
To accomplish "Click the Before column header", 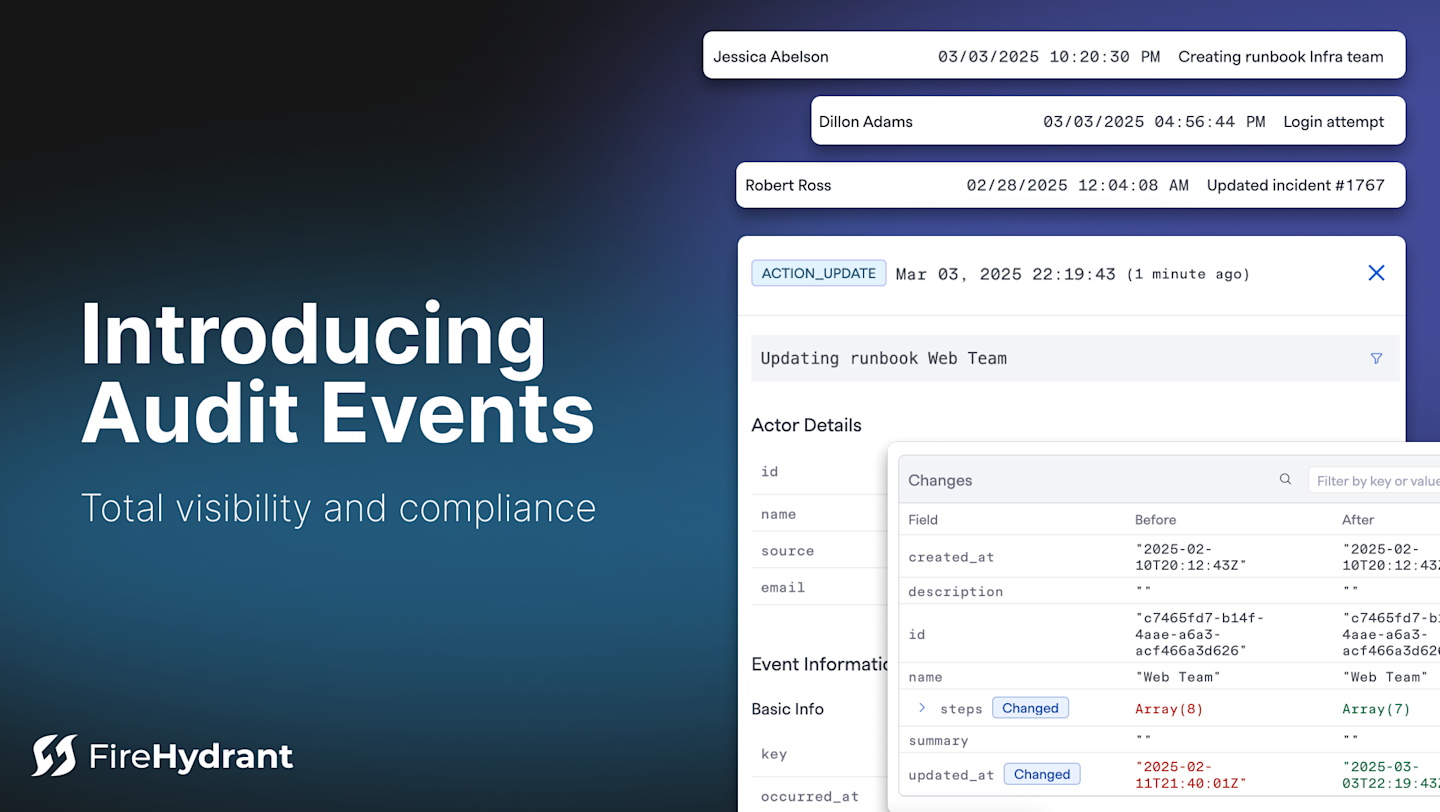I will [1155, 520].
